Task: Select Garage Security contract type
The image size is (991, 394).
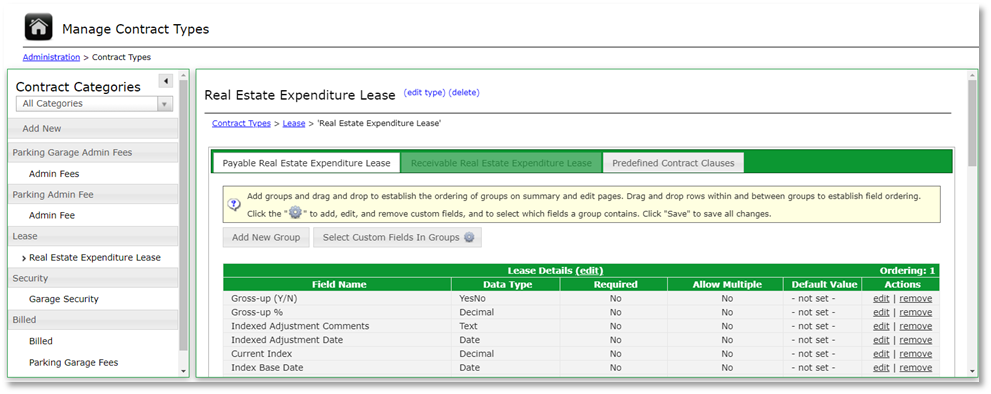Action: 64,299
